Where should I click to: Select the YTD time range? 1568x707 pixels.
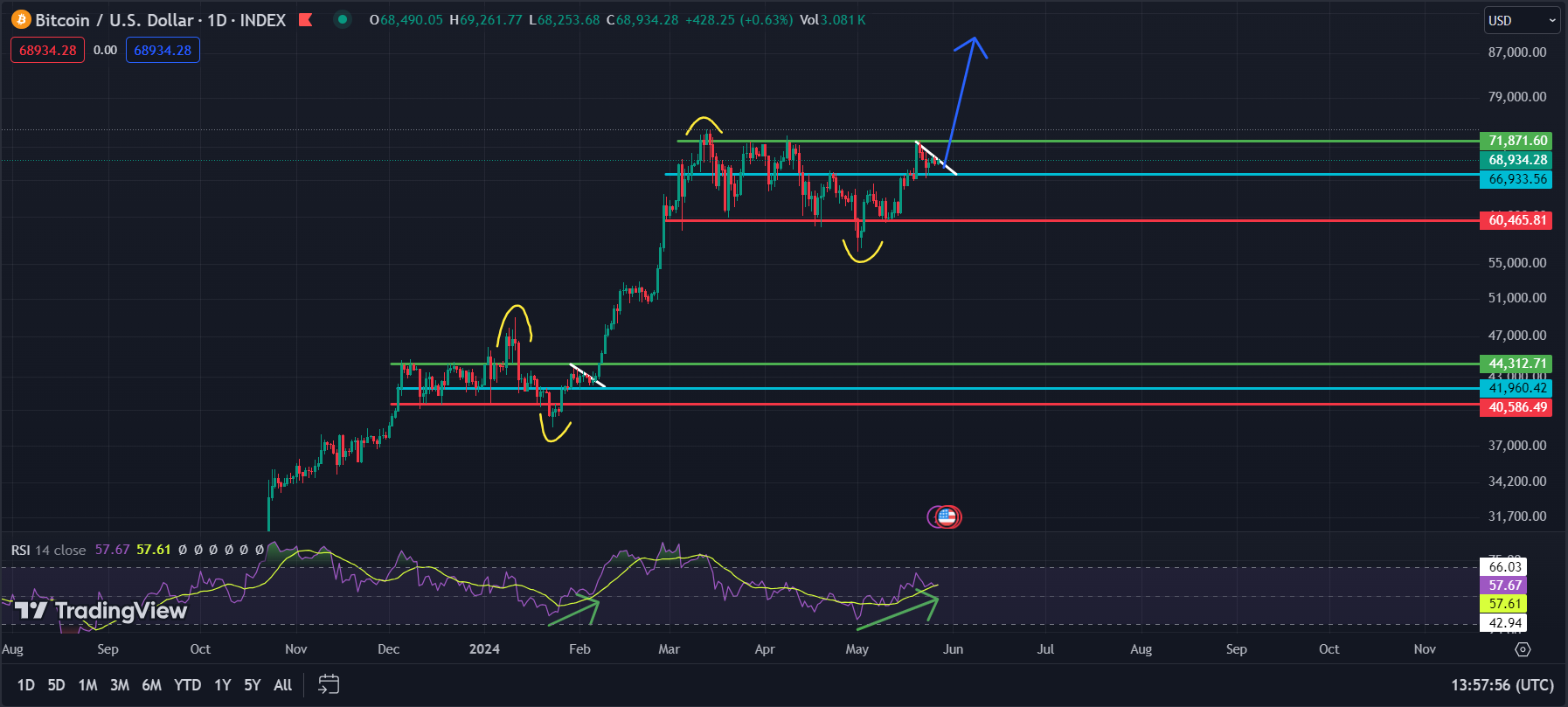point(187,685)
